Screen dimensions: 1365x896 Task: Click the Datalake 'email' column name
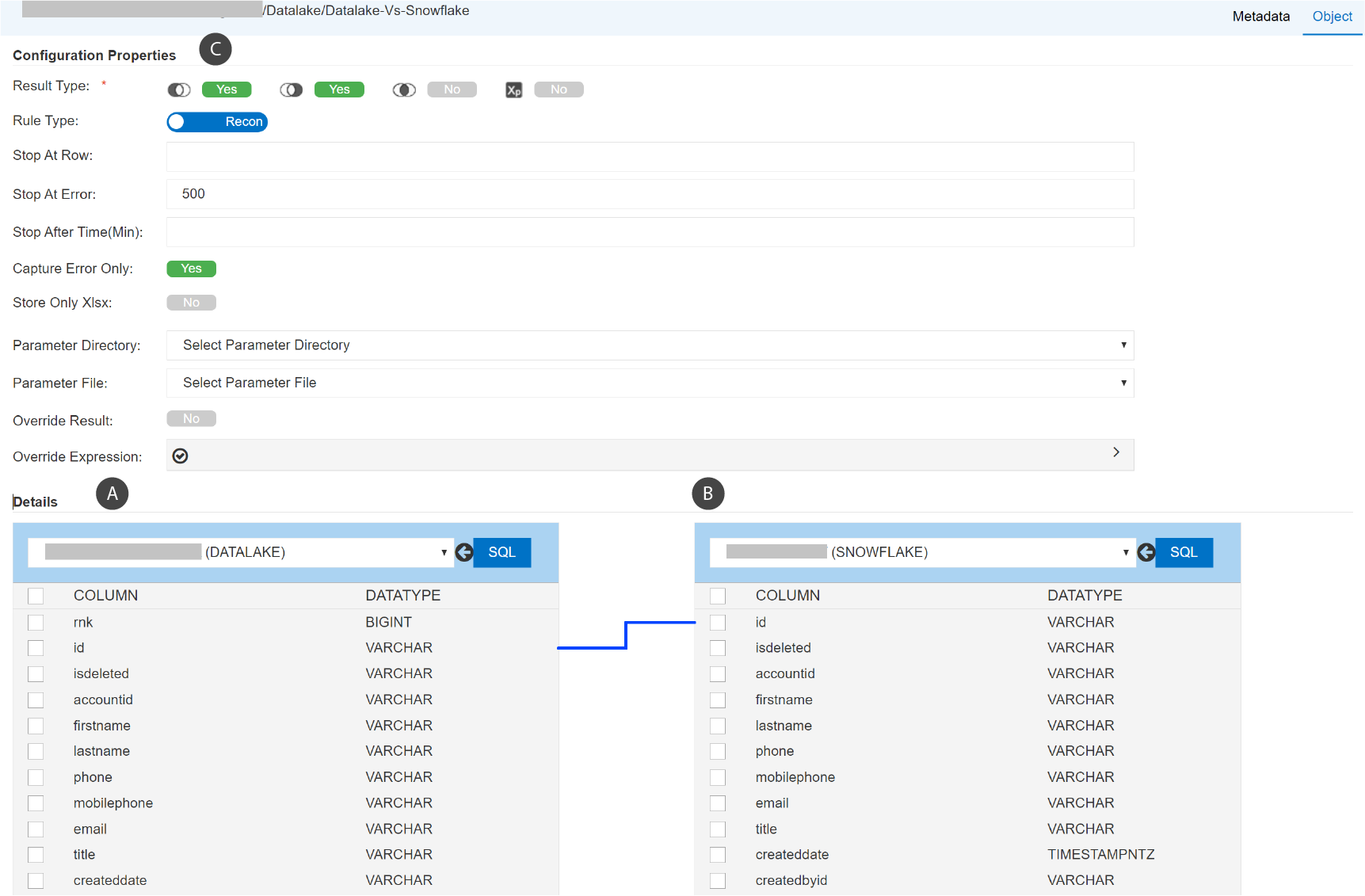point(90,829)
